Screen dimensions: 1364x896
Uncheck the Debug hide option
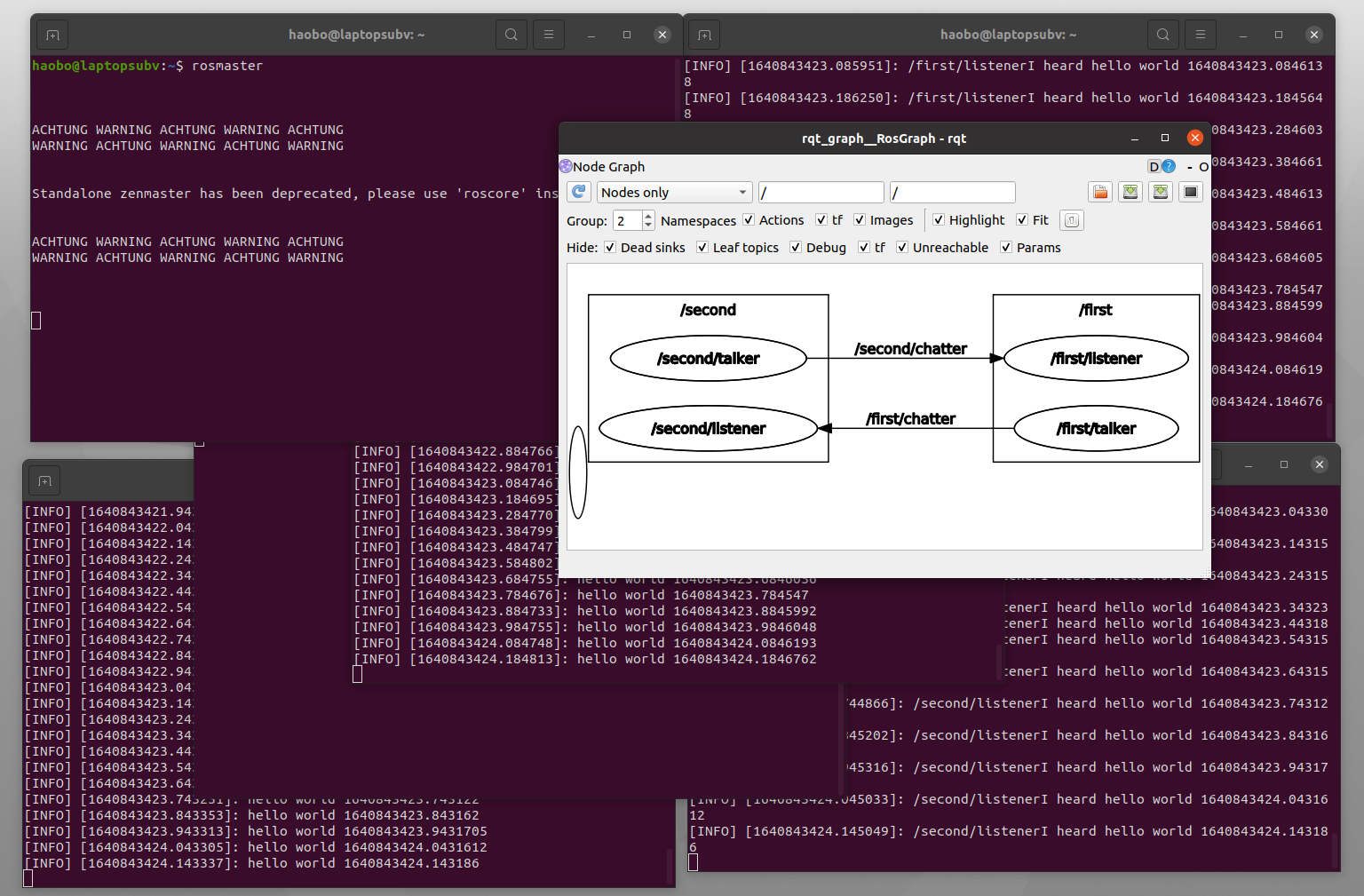(x=796, y=247)
